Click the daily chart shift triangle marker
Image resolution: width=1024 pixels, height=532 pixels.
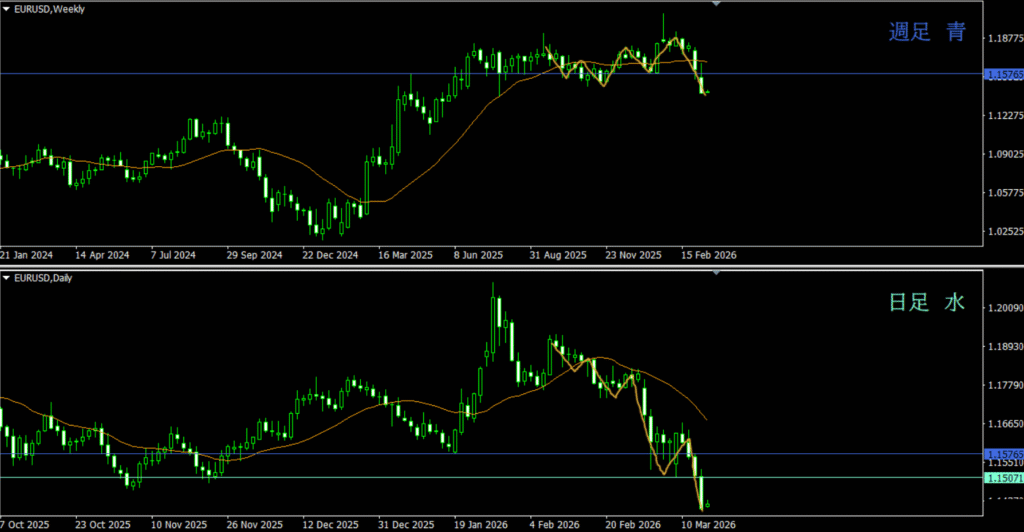pos(716,273)
